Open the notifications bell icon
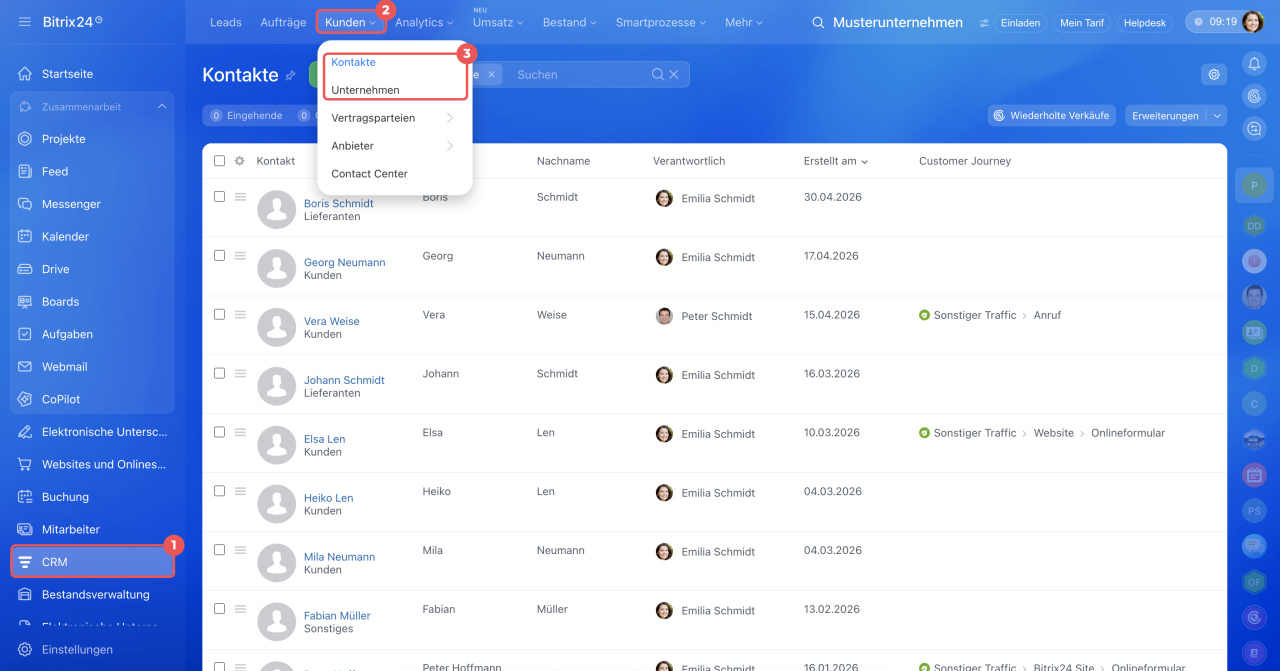Viewport: 1280px width, 671px height. 1254,64
